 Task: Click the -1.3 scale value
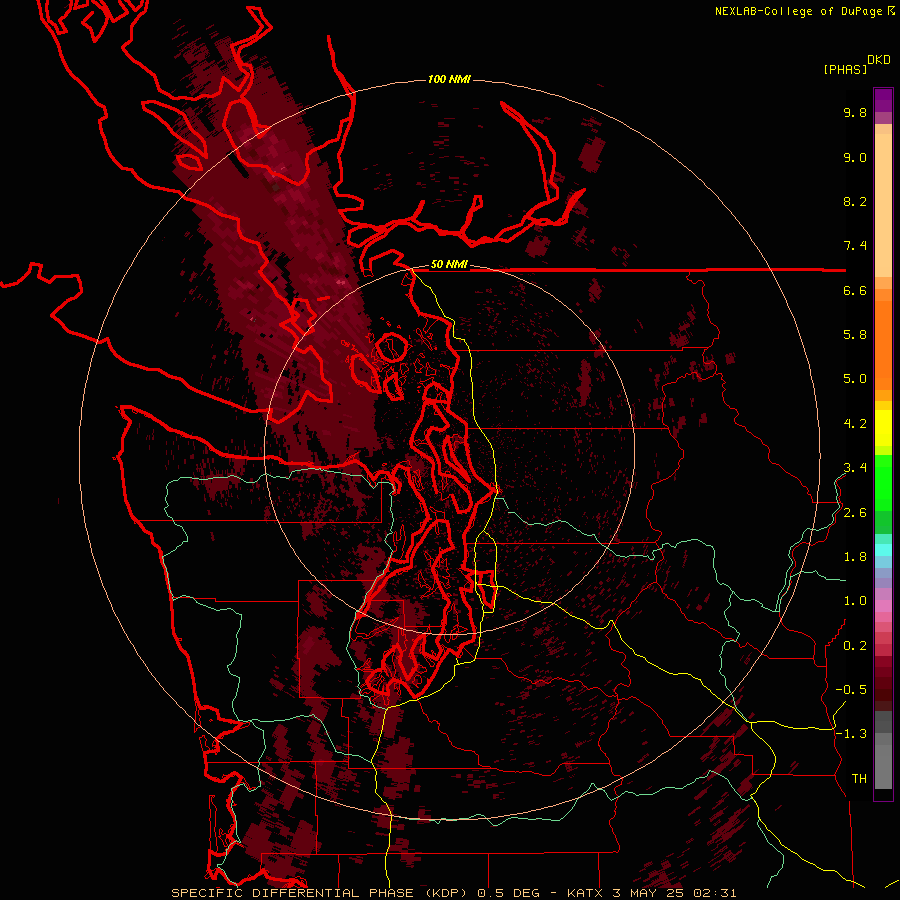click(x=851, y=734)
